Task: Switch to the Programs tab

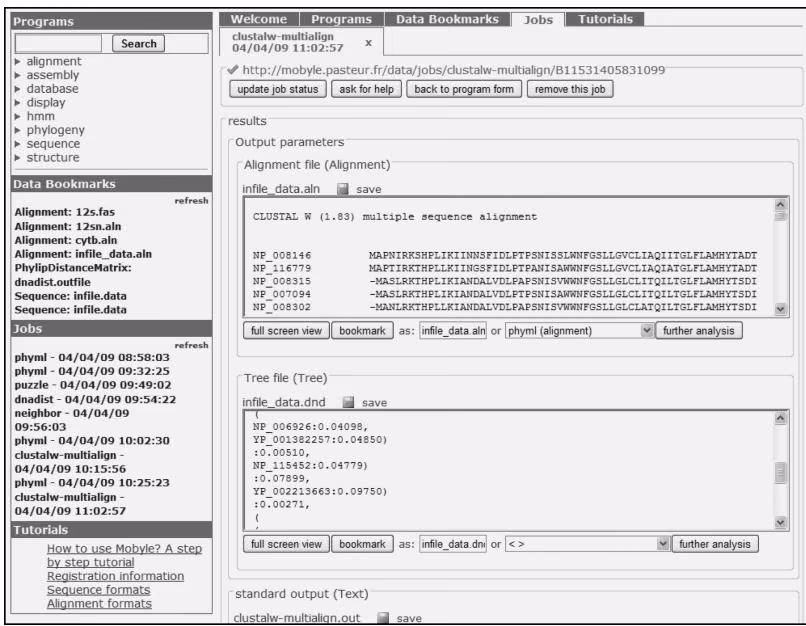Action: 341,19
